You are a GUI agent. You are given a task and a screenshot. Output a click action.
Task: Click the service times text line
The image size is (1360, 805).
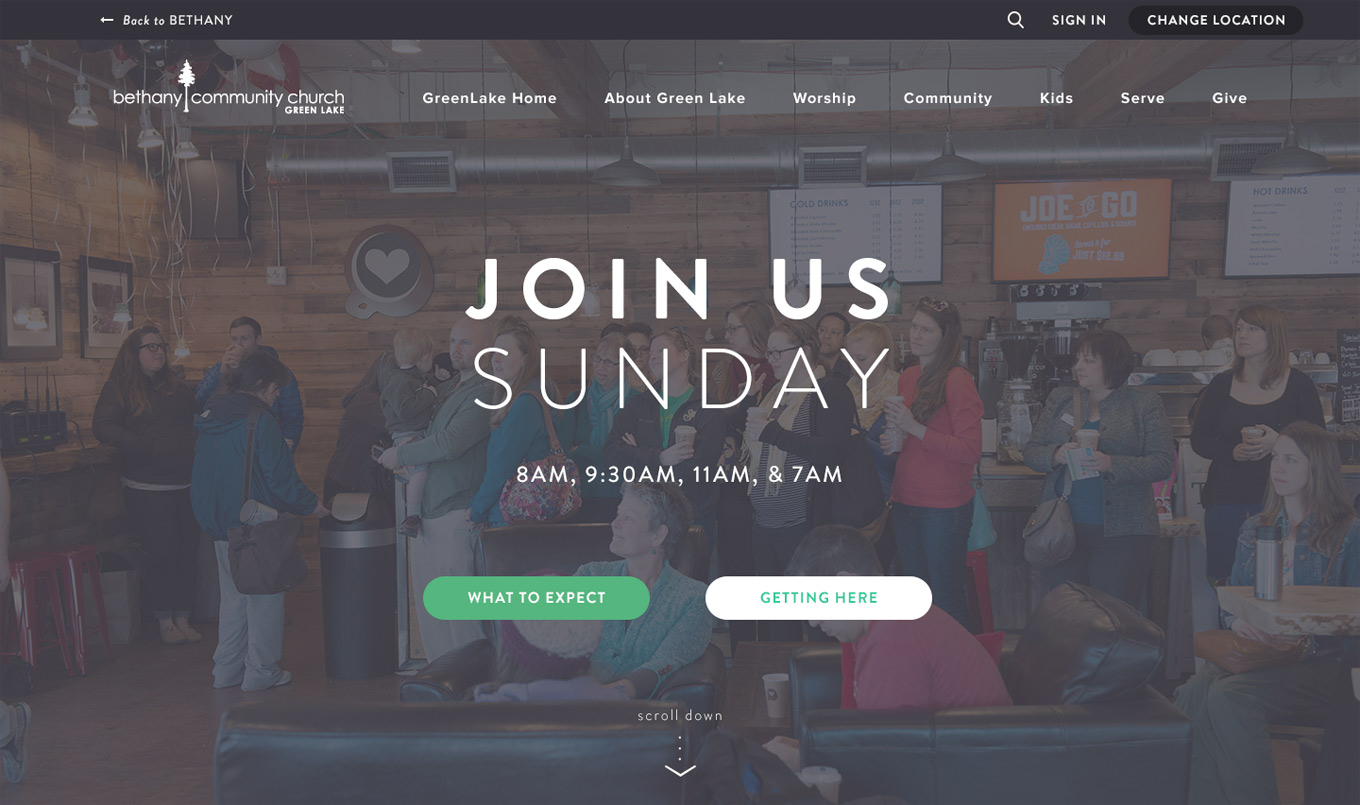[x=680, y=474]
